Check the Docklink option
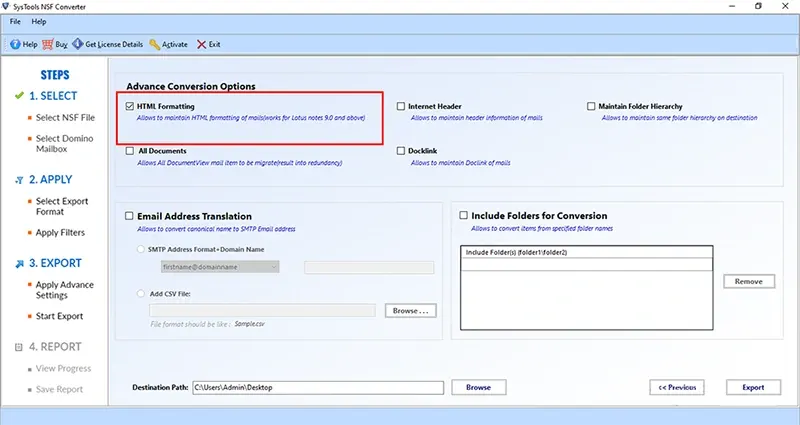The width and height of the screenshot is (800, 425). 401,151
